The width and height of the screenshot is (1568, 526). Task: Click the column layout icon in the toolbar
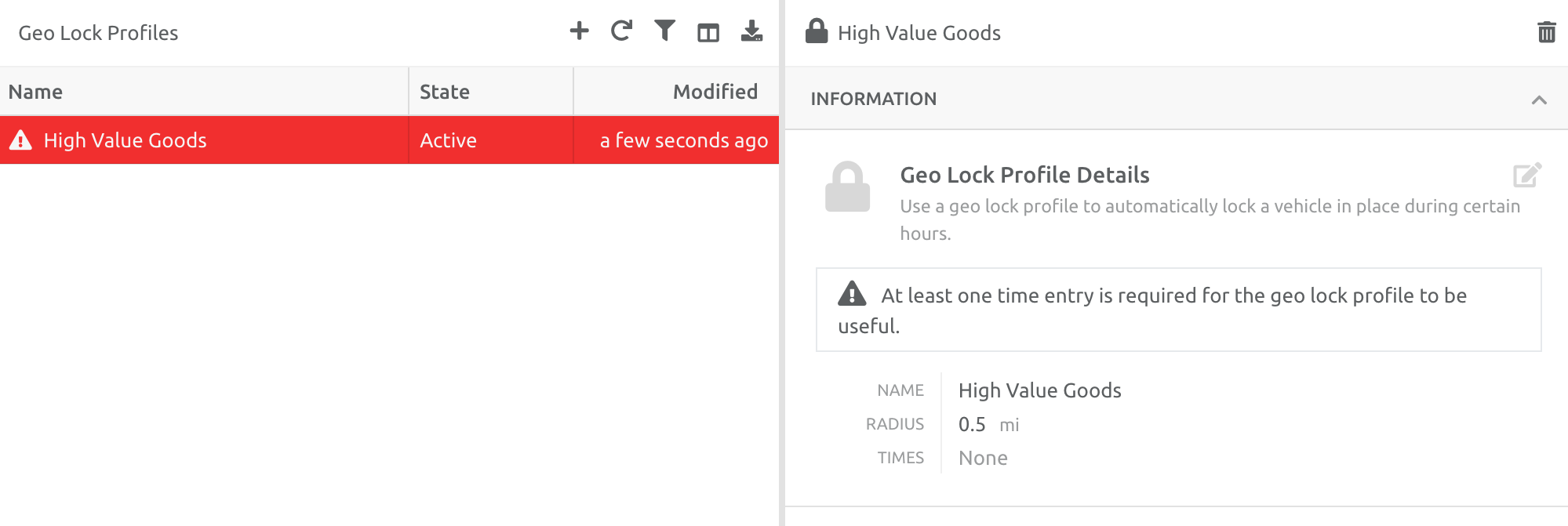(707, 32)
